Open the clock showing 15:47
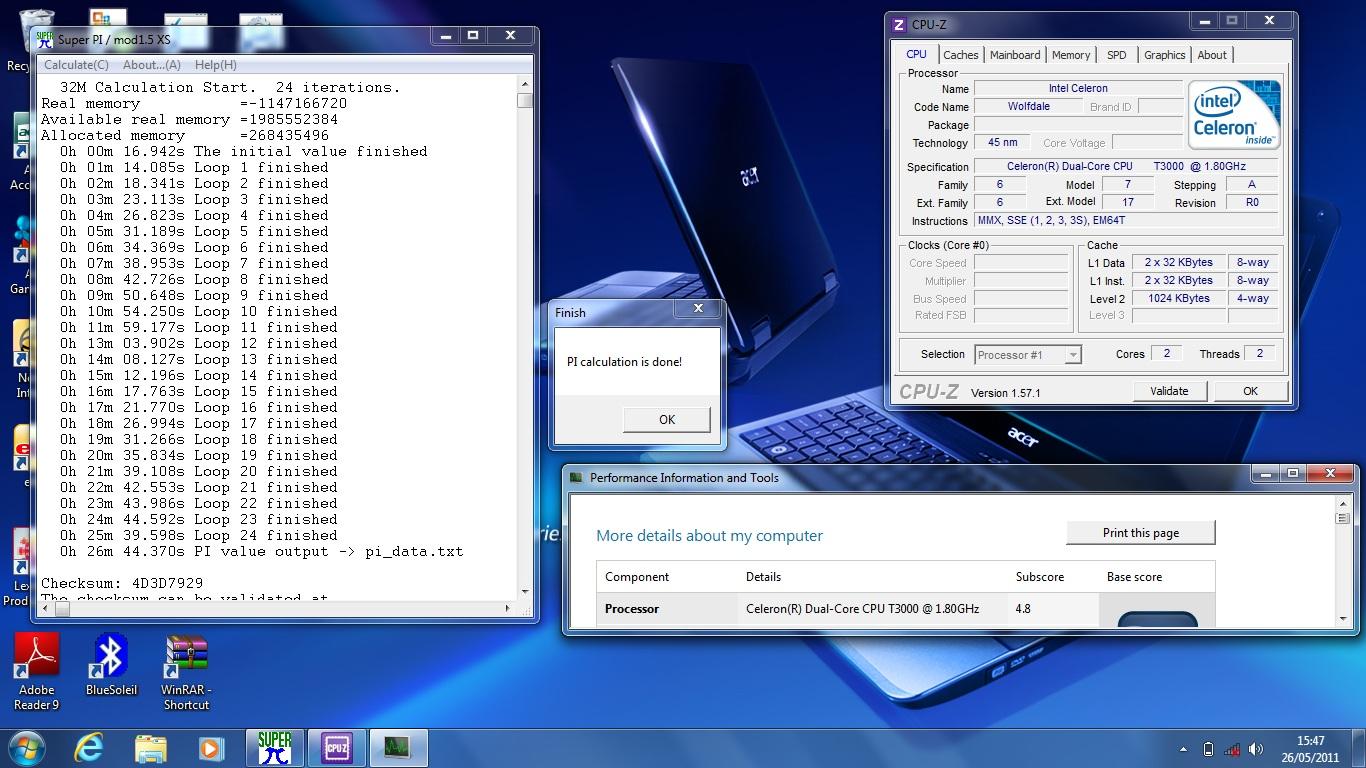The image size is (1366, 768). point(1310,749)
